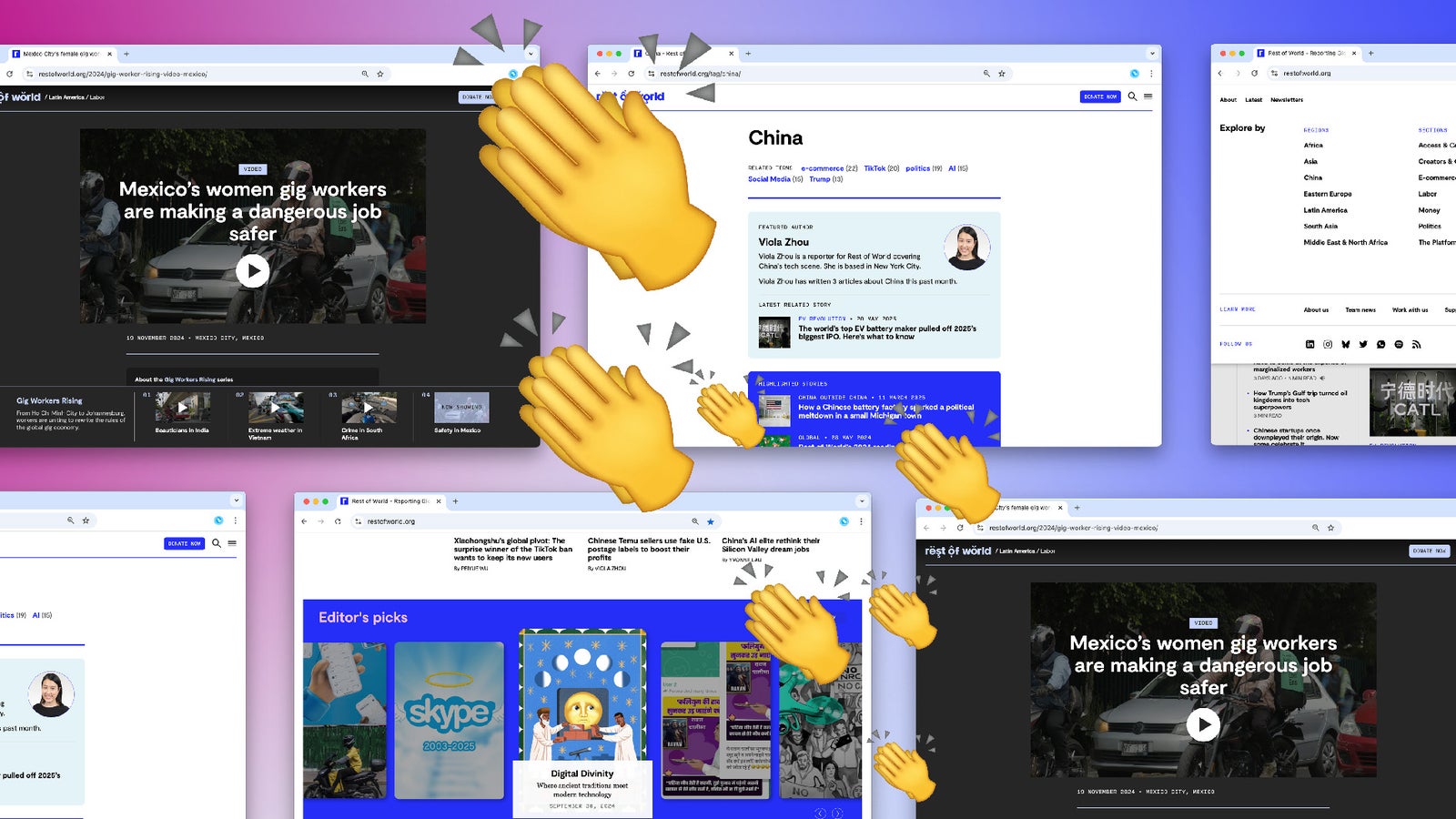1456x819 pixels.
Task: Bookmark star in the bottom-right Mexico window
Action: [x=1330, y=528]
